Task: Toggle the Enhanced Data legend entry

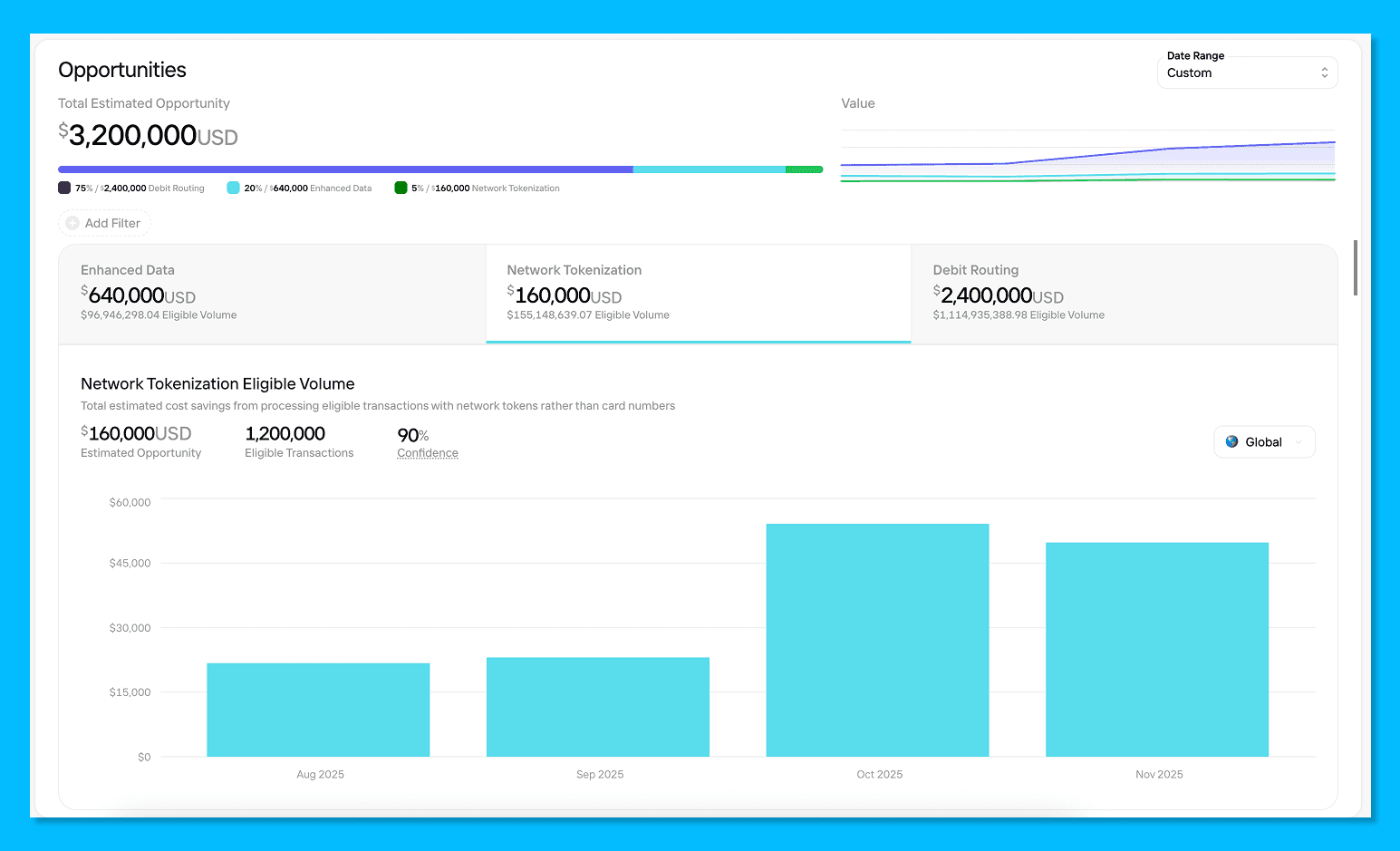Action: [x=299, y=188]
